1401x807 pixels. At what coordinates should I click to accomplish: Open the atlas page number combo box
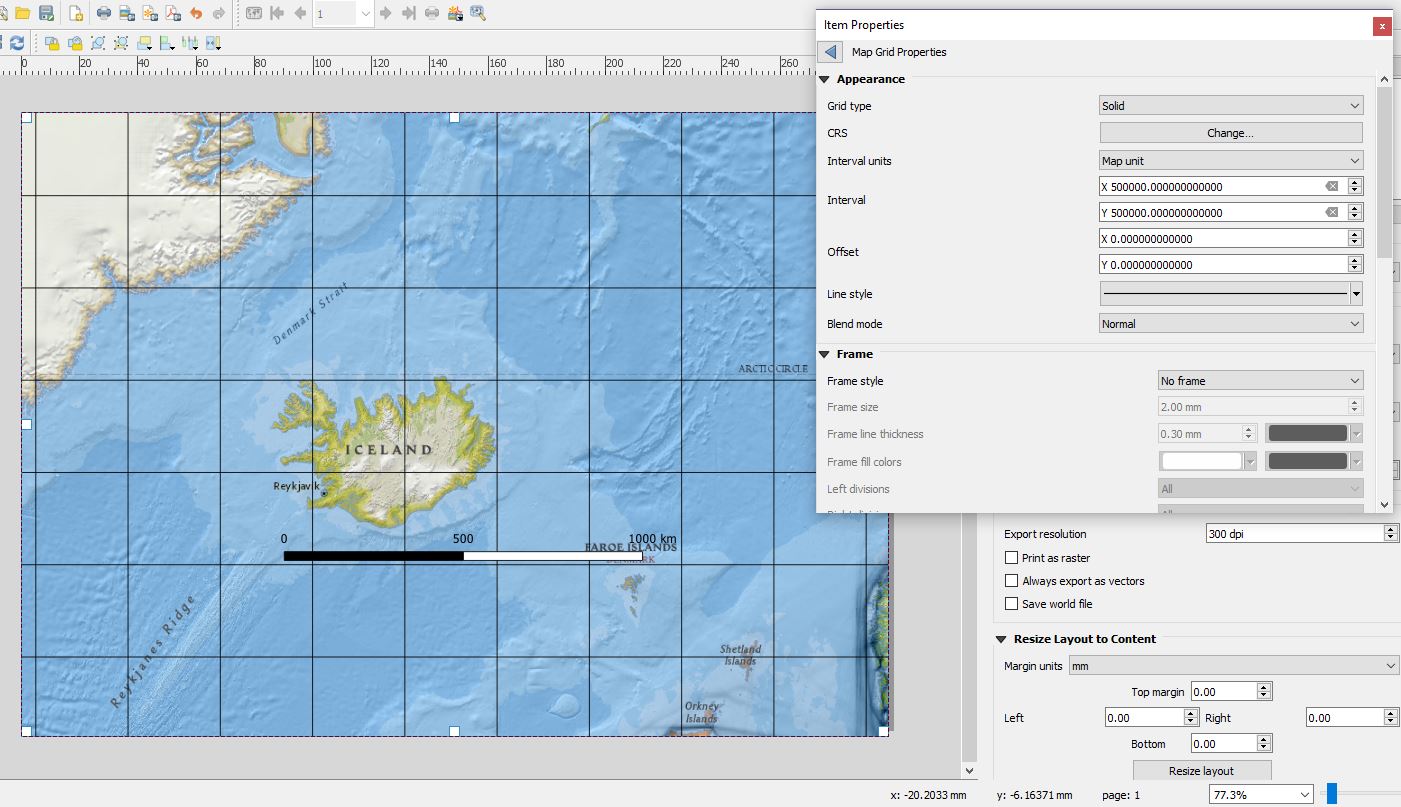343,14
